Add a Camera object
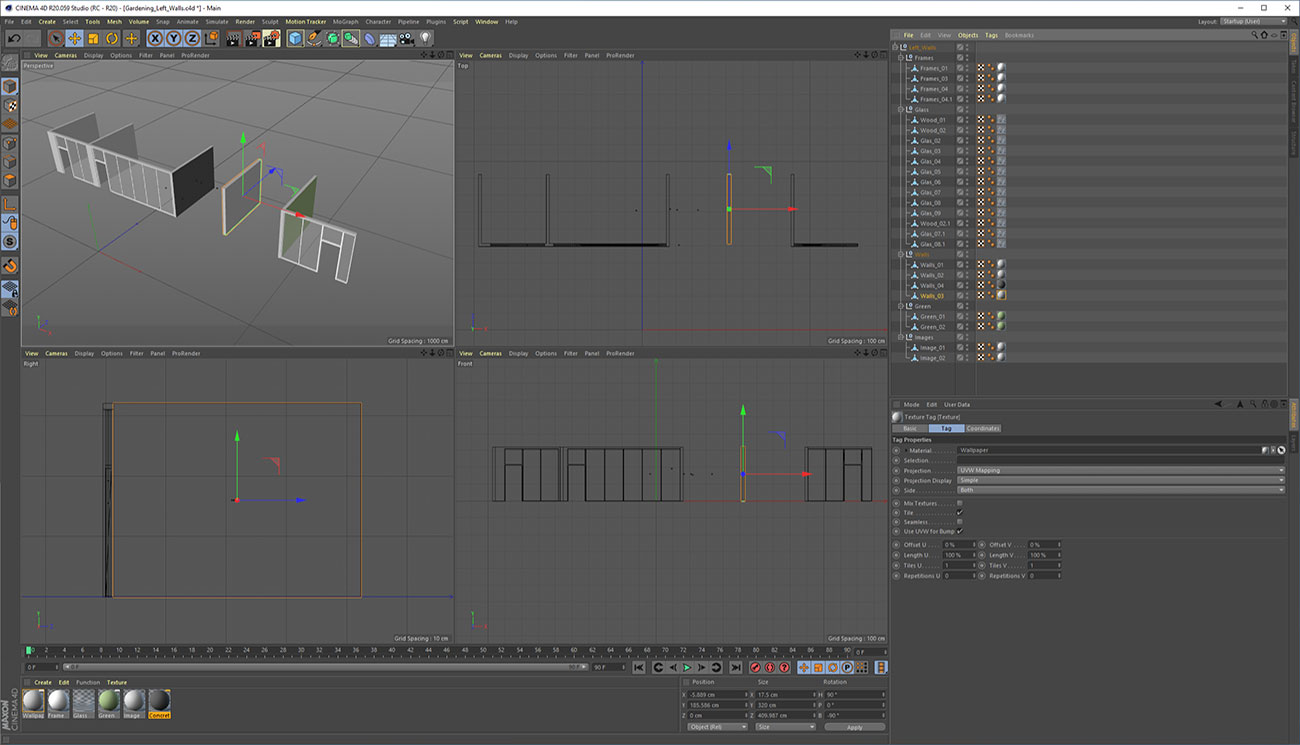 (x=407, y=38)
